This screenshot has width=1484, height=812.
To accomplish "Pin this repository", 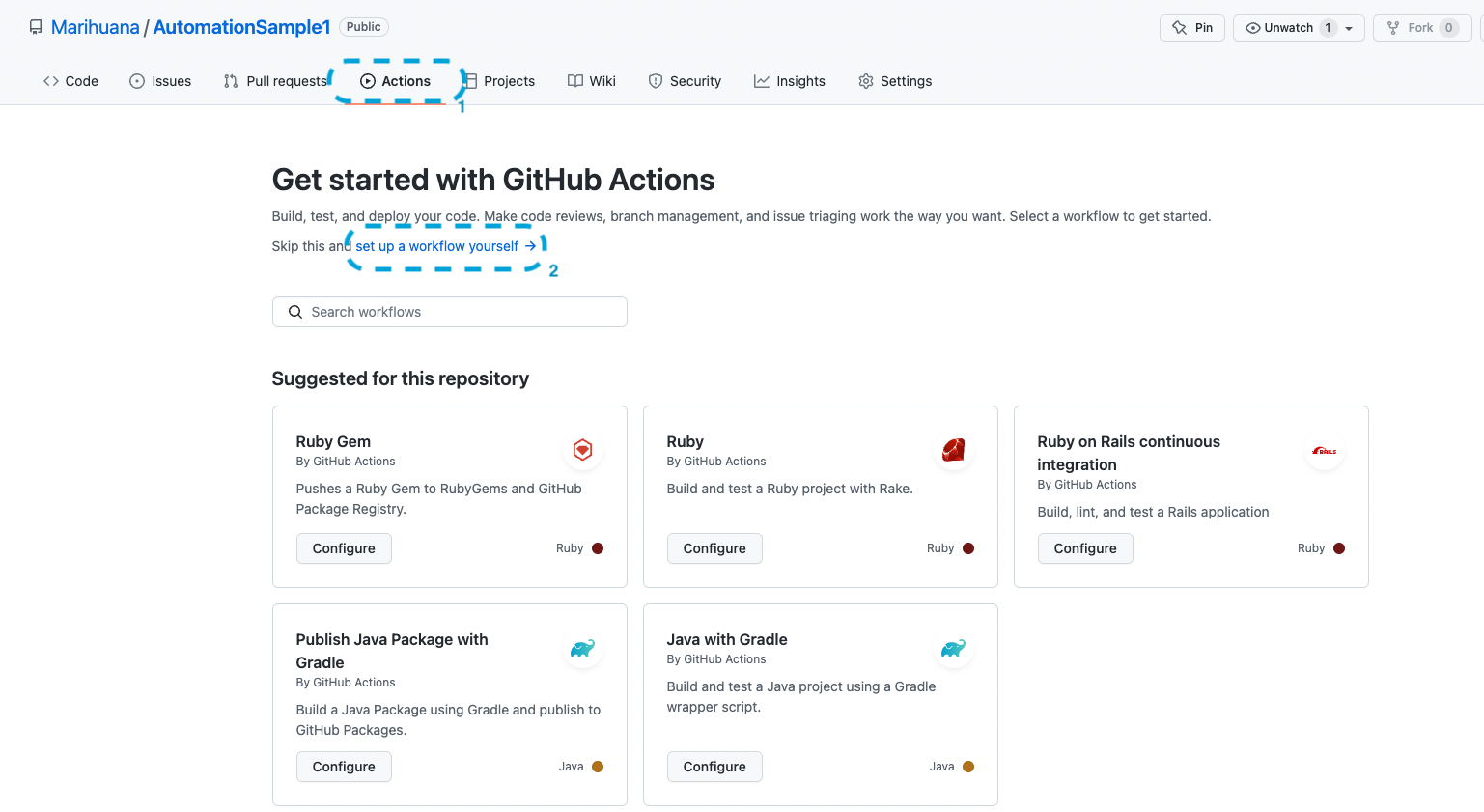I will click(1192, 28).
